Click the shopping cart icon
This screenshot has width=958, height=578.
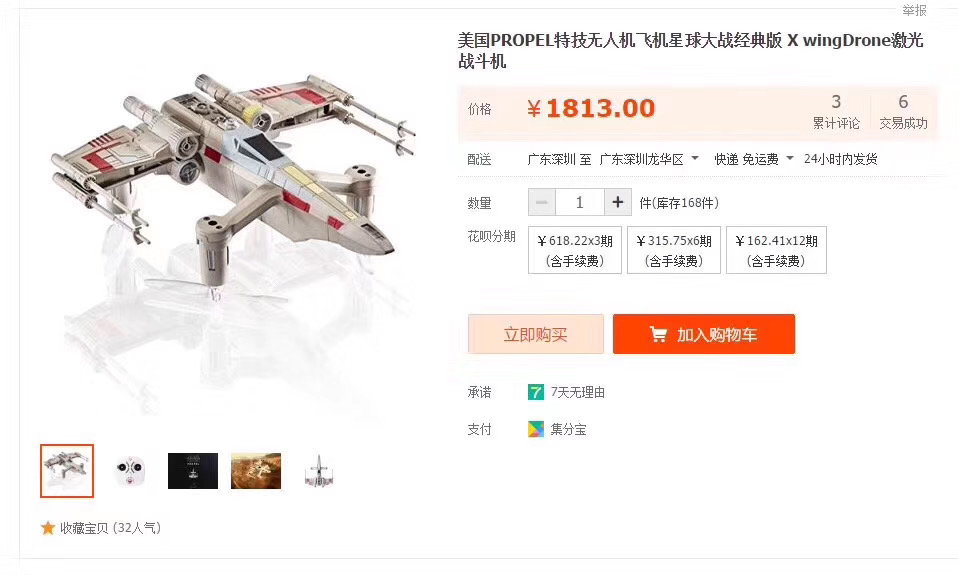[658, 334]
